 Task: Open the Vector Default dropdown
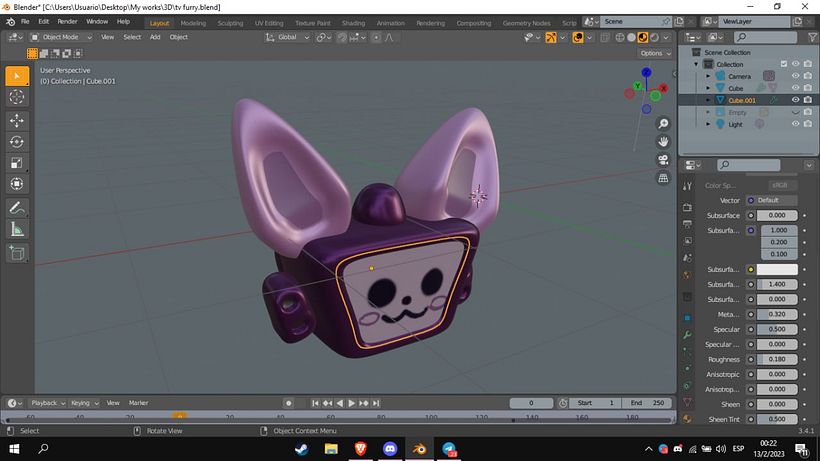pyautogui.click(x=771, y=200)
